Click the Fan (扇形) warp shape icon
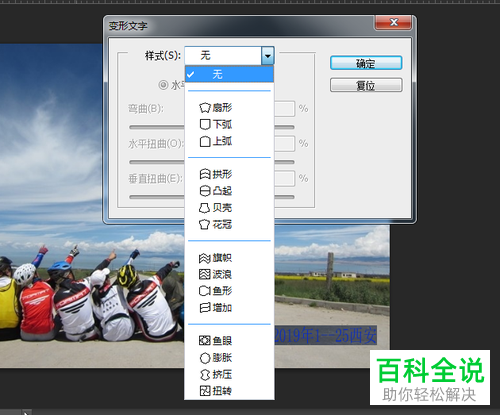The width and height of the screenshot is (500, 415). tap(205, 108)
